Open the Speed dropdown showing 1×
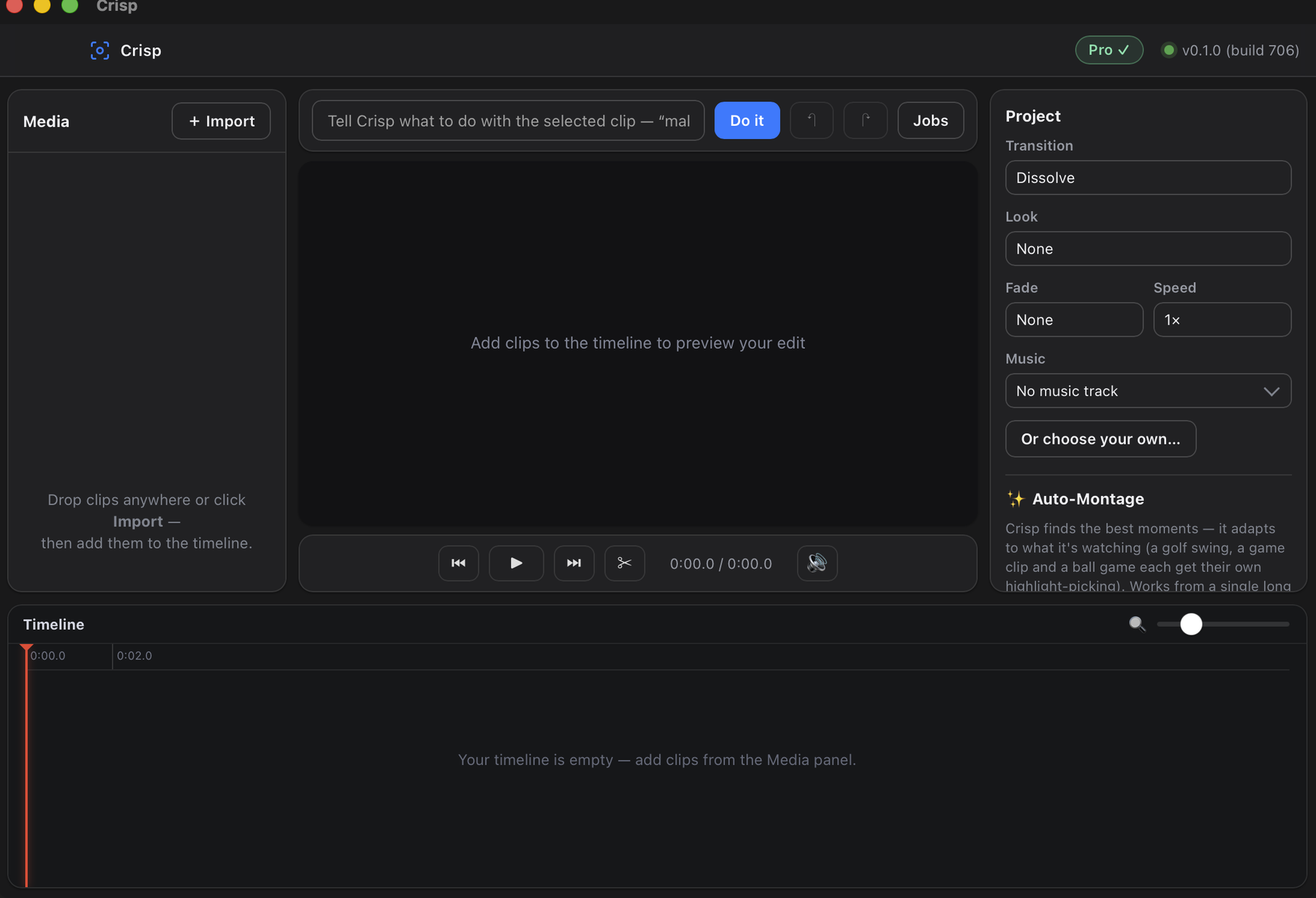This screenshot has width=1316, height=898. click(1222, 320)
